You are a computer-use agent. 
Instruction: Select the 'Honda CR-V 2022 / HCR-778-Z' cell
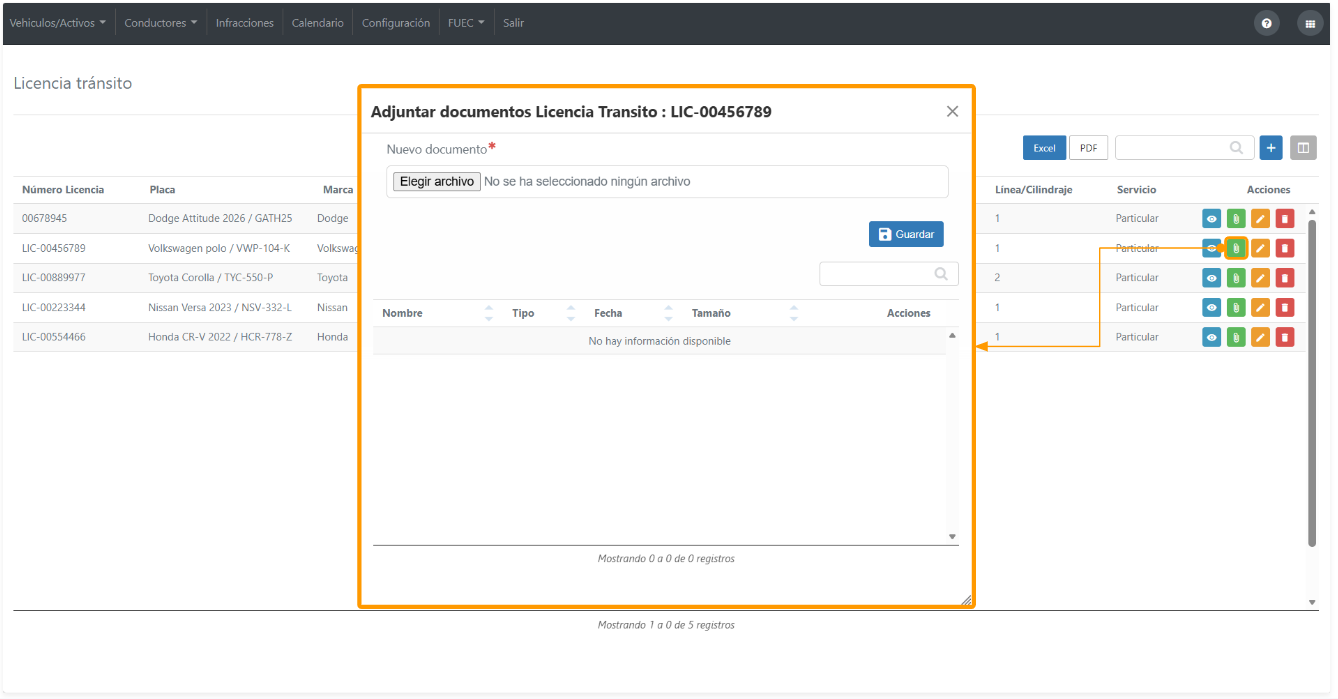(x=220, y=337)
